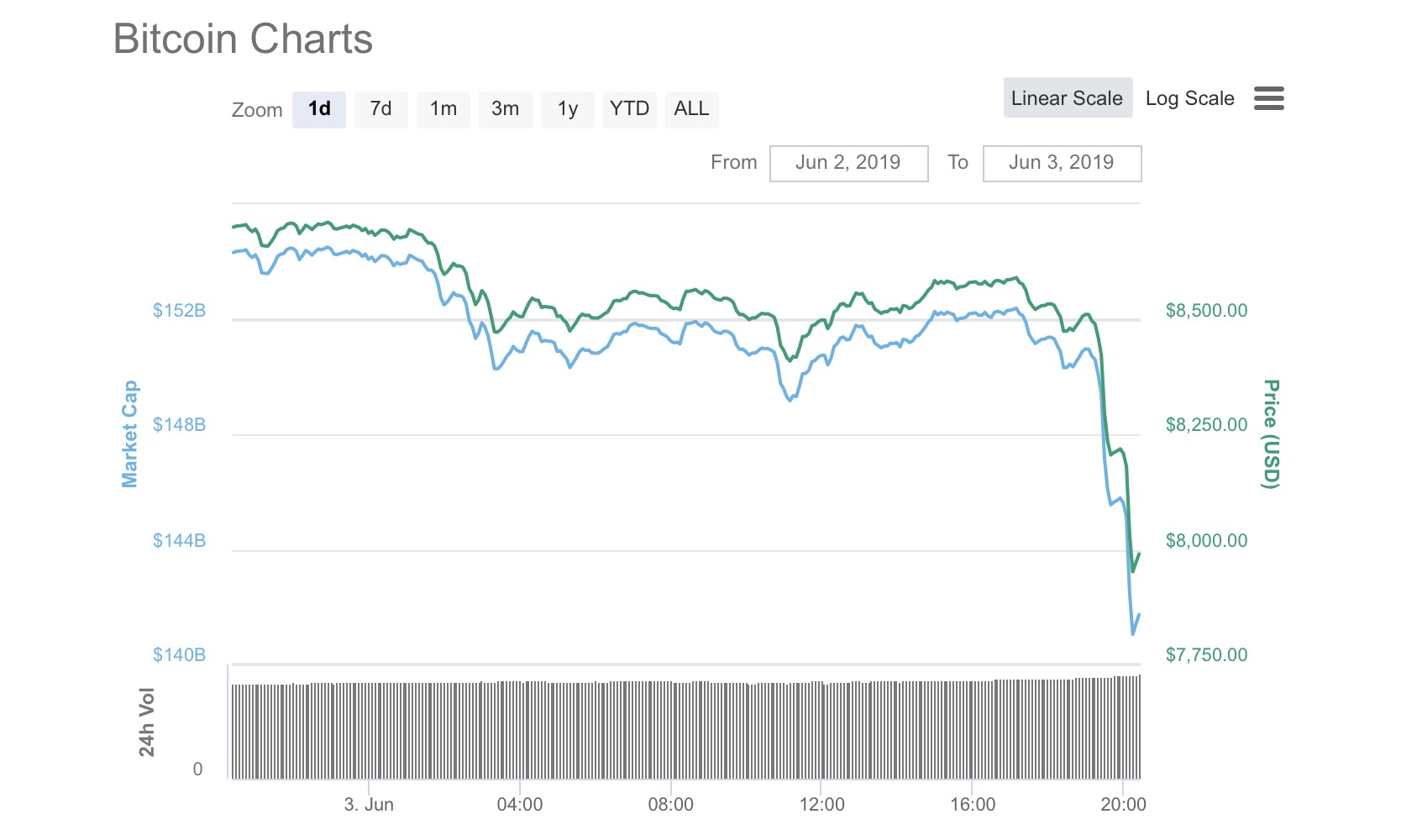Select YTD zoom range
This screenshot has width=1401, height=840.
coord(629,109)
